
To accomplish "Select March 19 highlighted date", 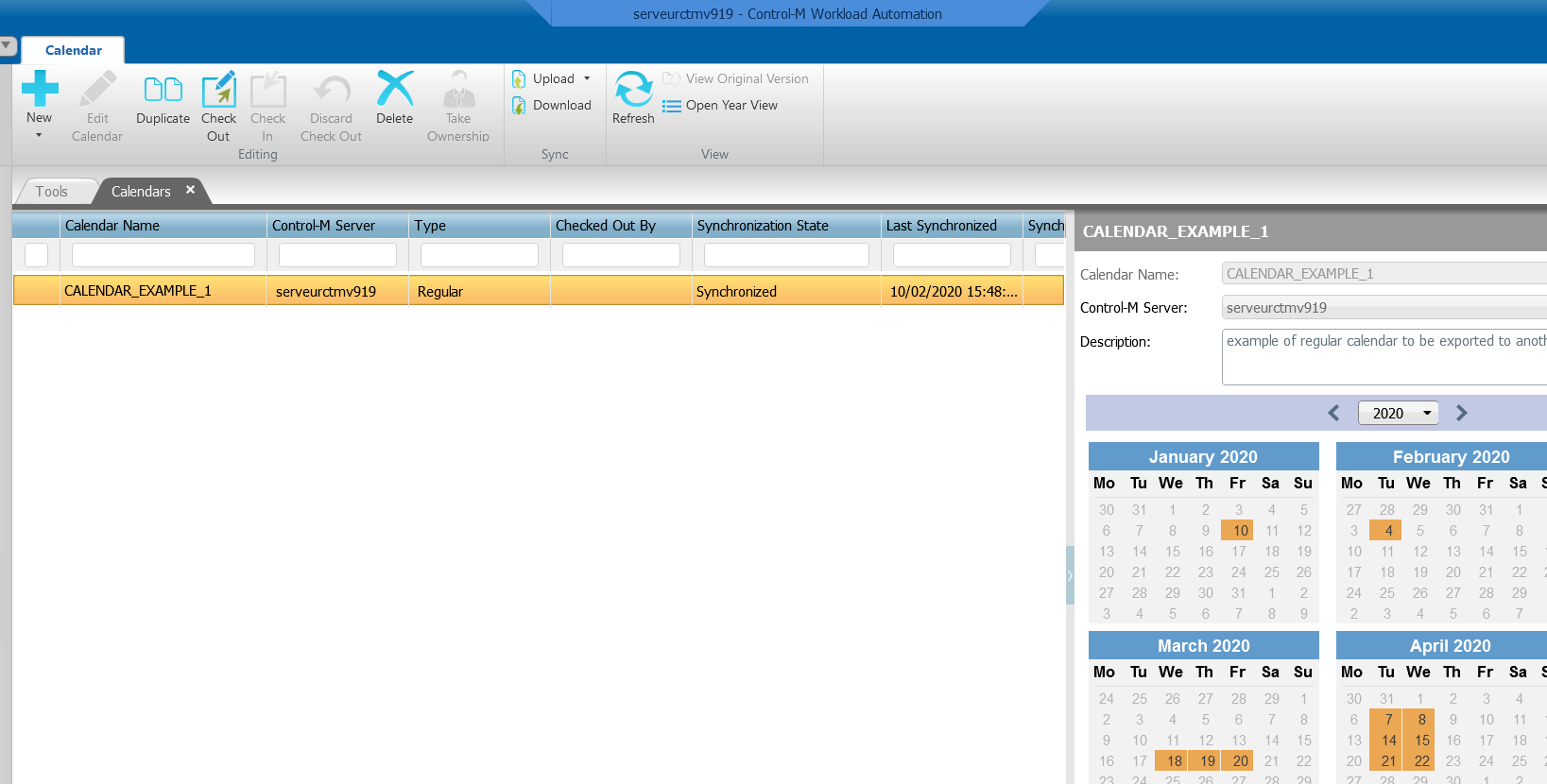I will pyautogui.click(x=1205, y=760).
